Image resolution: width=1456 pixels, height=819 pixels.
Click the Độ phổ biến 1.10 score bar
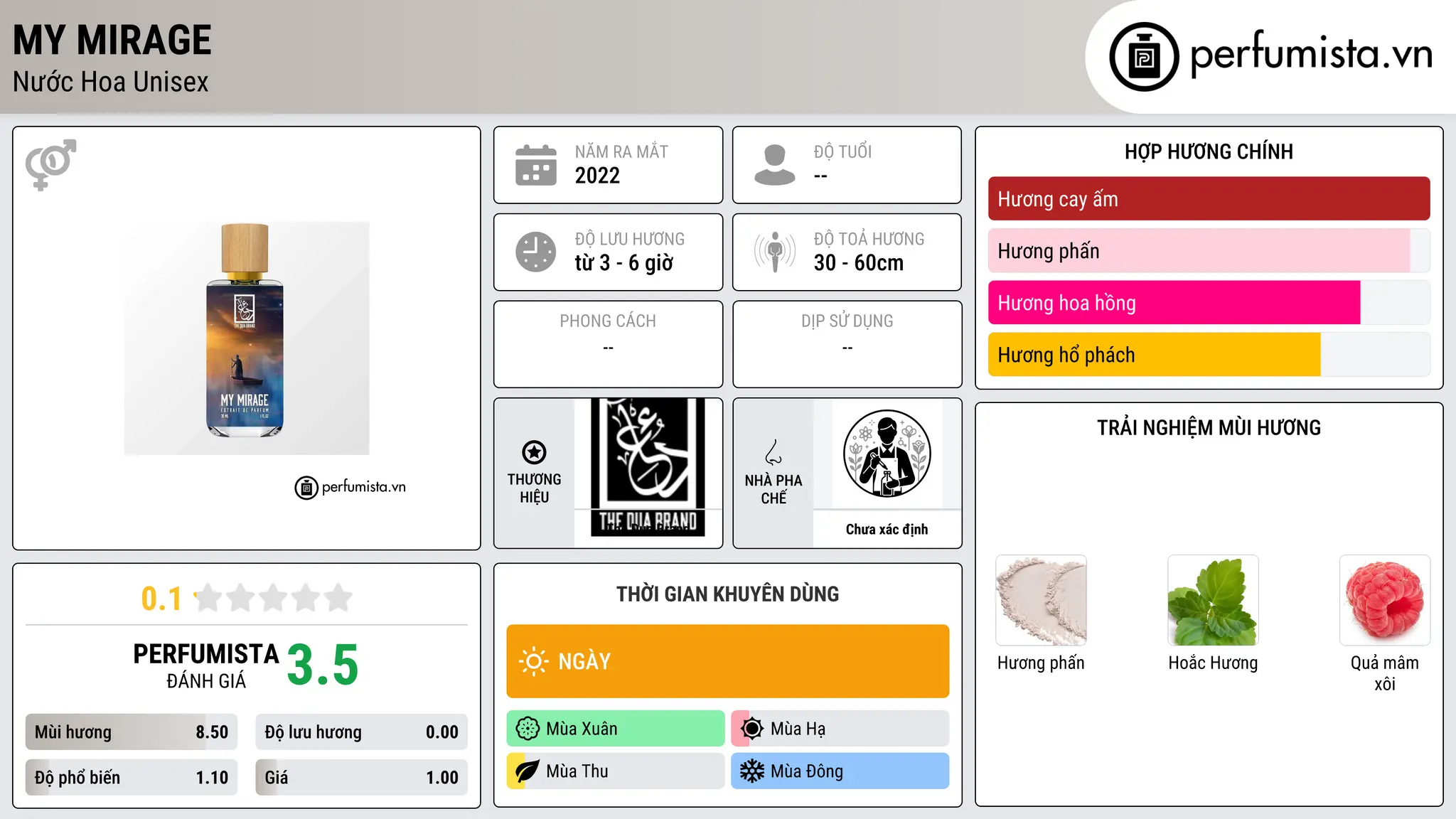[x=132, y=778]
